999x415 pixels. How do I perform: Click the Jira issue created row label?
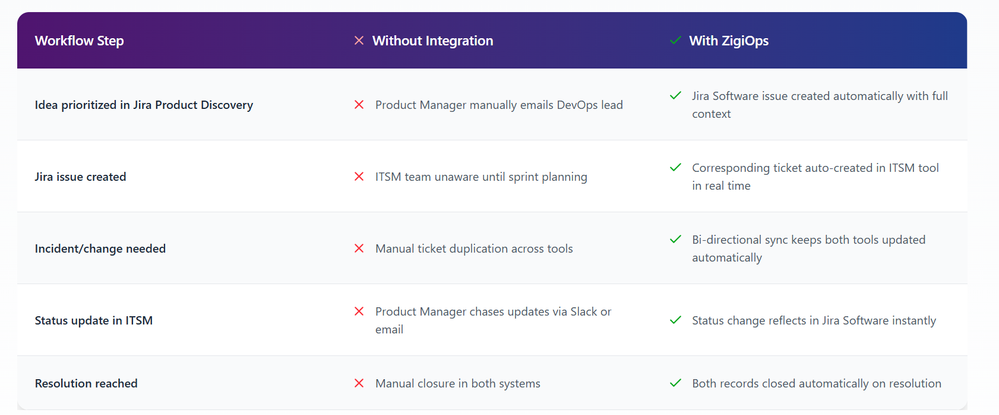tap(80, 177)
